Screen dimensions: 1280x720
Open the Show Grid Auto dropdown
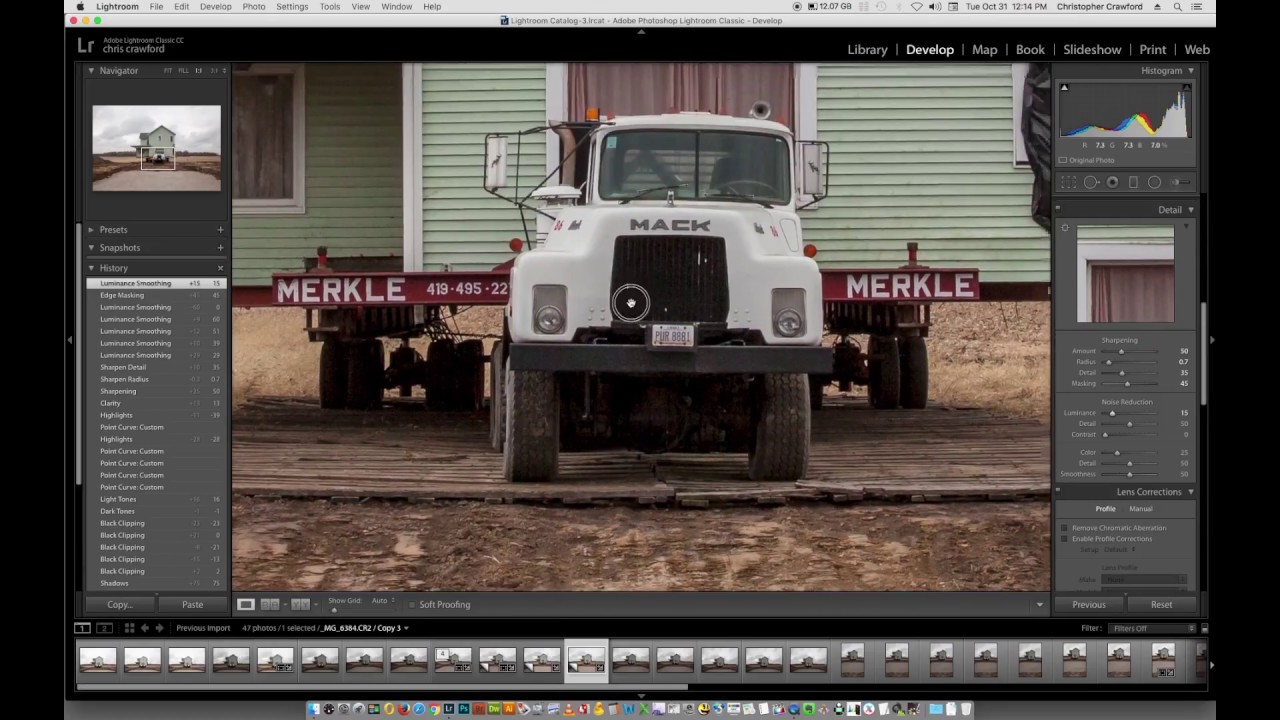pos(384,601)
